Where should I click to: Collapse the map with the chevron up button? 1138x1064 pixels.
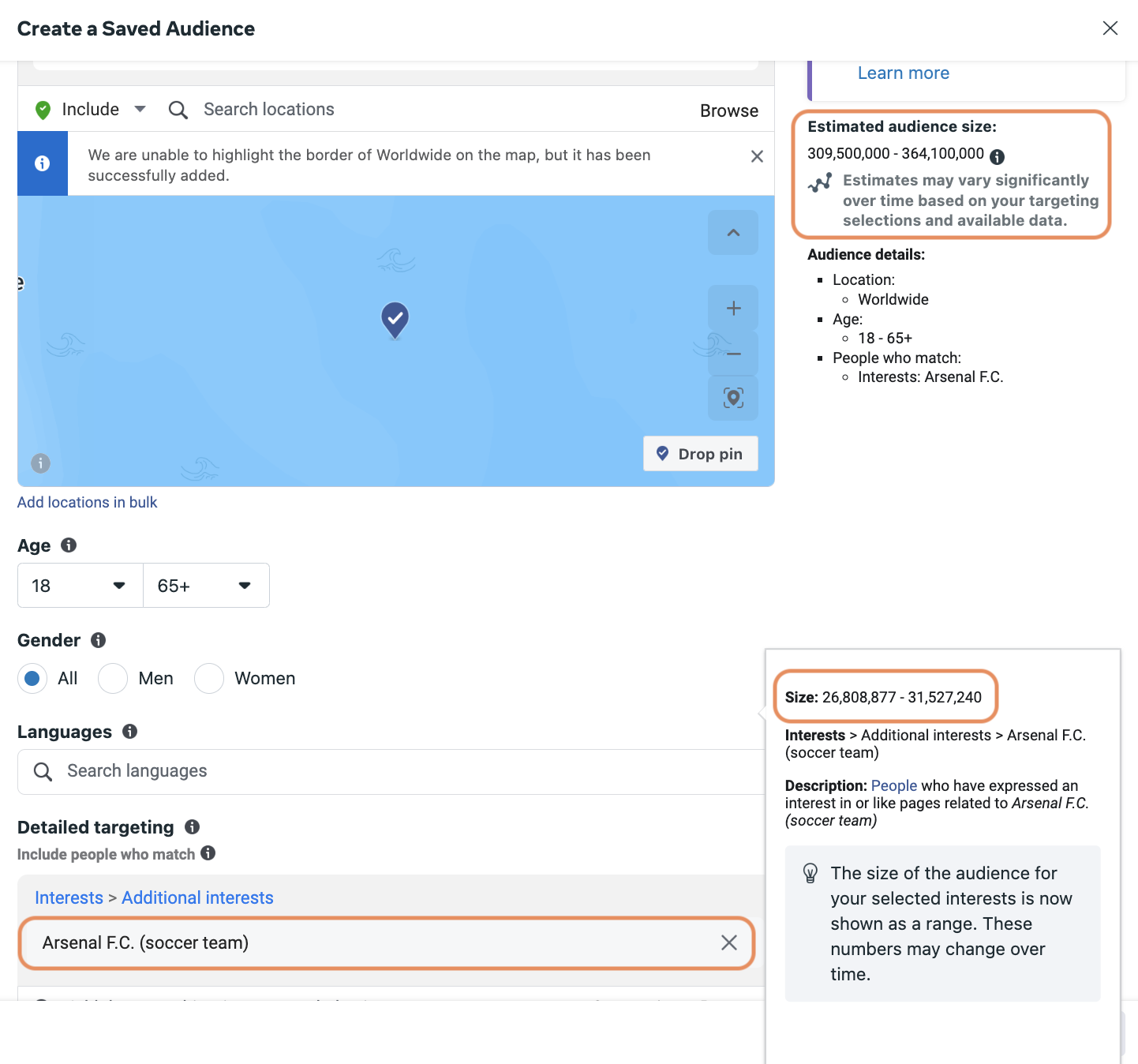tap(733, 233)
